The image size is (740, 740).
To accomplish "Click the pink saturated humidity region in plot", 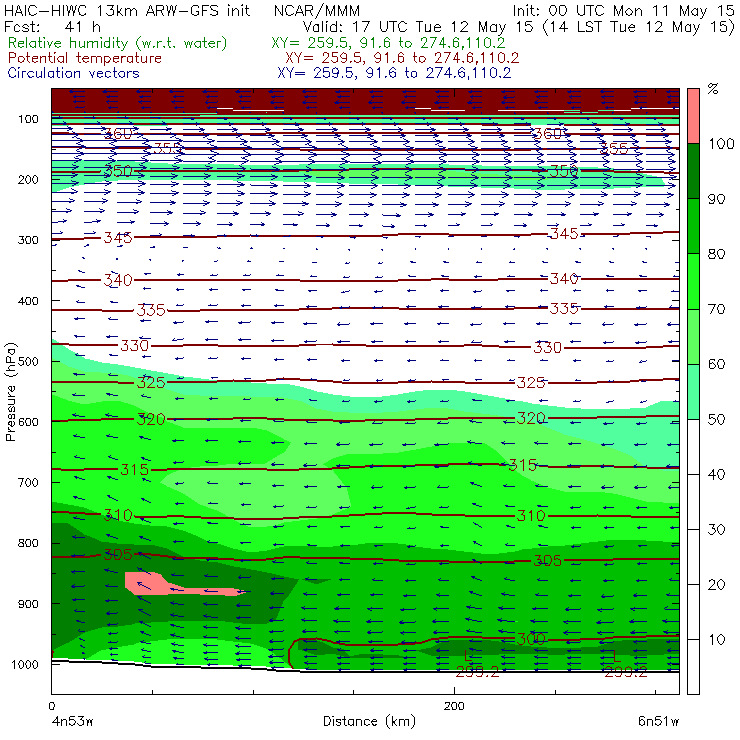I will tap(151, 584).
